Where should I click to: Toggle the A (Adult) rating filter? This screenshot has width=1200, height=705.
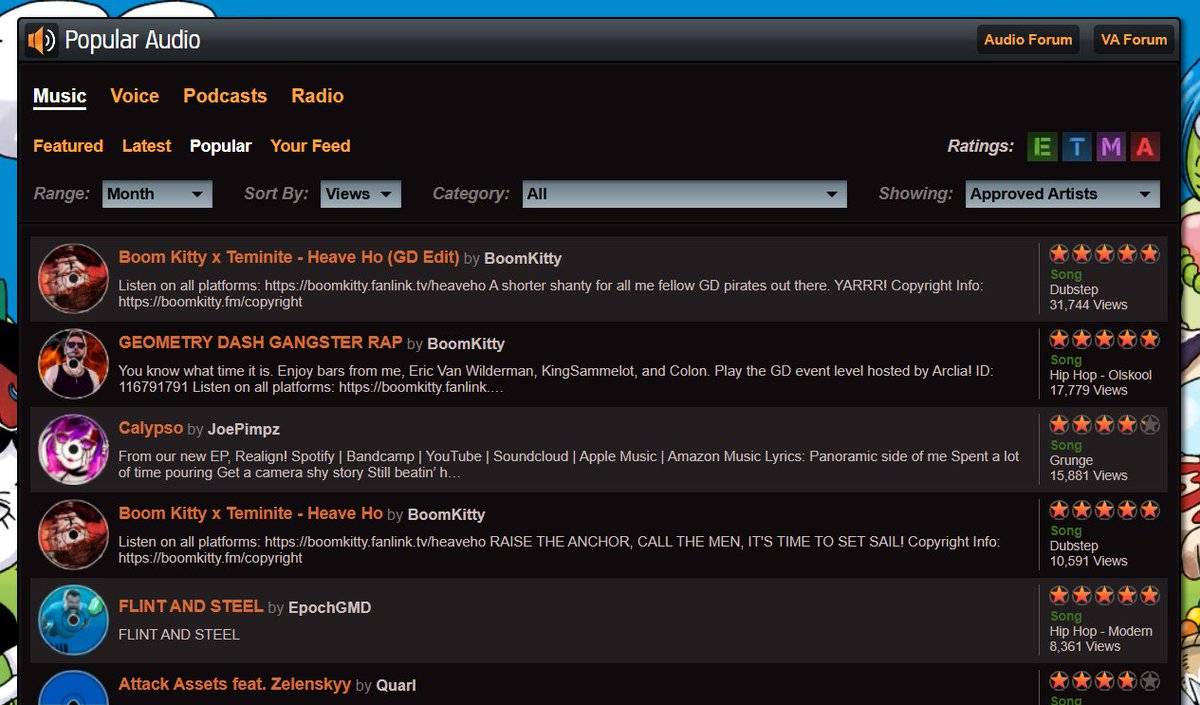[x=1145, y=147]
